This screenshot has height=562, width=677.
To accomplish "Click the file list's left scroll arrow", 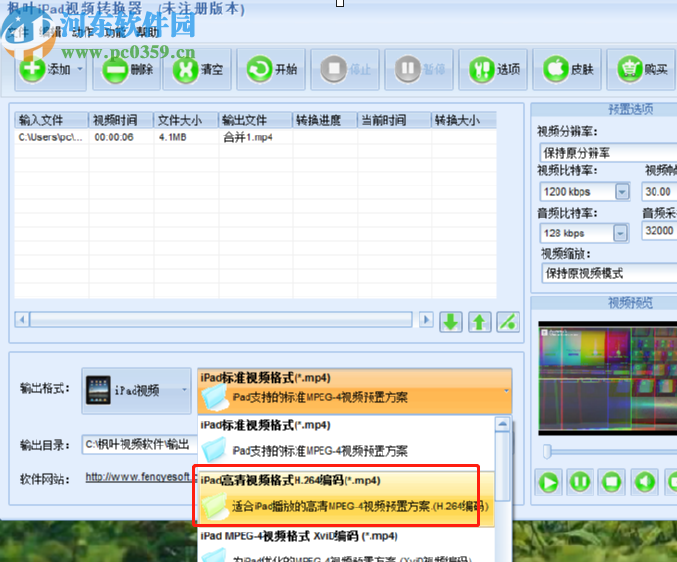I will 22,320.
